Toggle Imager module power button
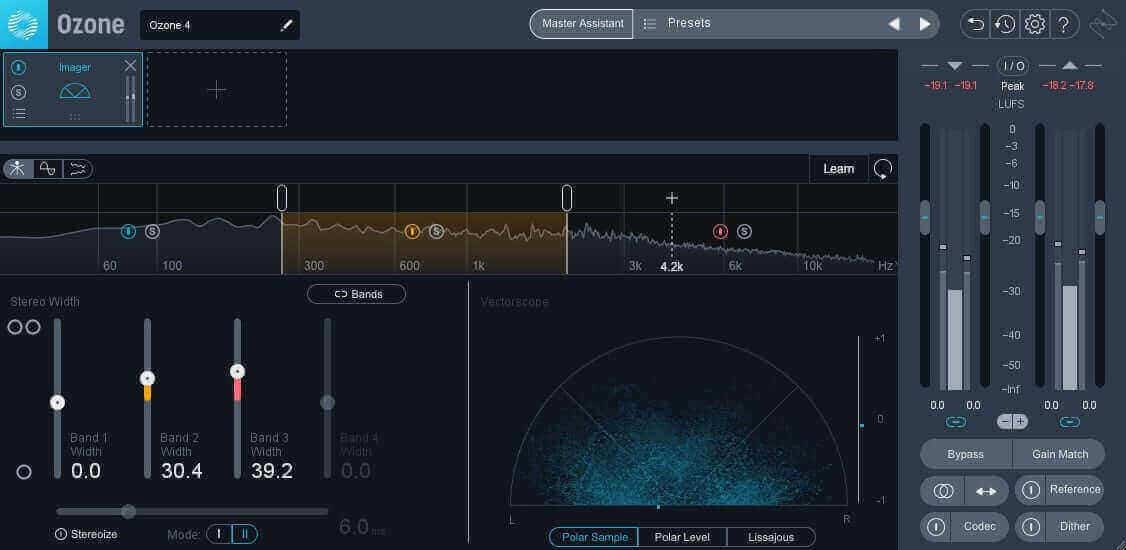Viewport: 1126px width, 550px height. pos(19,67)
